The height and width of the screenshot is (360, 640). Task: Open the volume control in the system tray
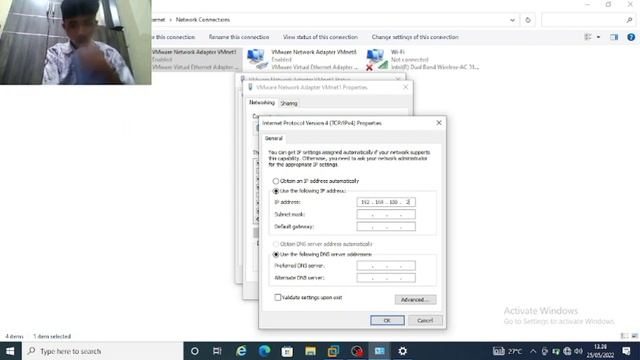pos(578,351)
